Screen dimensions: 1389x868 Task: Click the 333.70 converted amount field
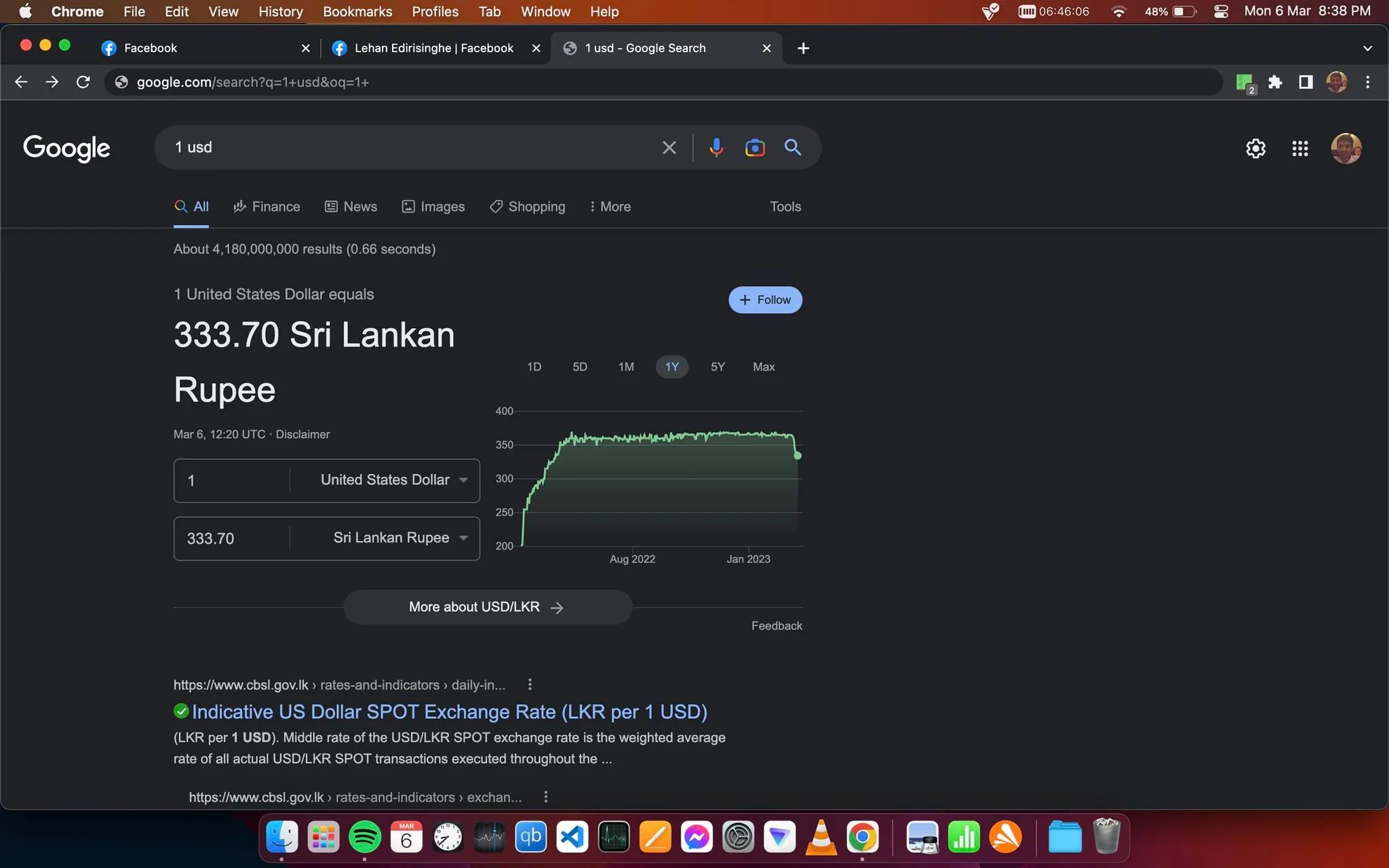coord(232,538)
